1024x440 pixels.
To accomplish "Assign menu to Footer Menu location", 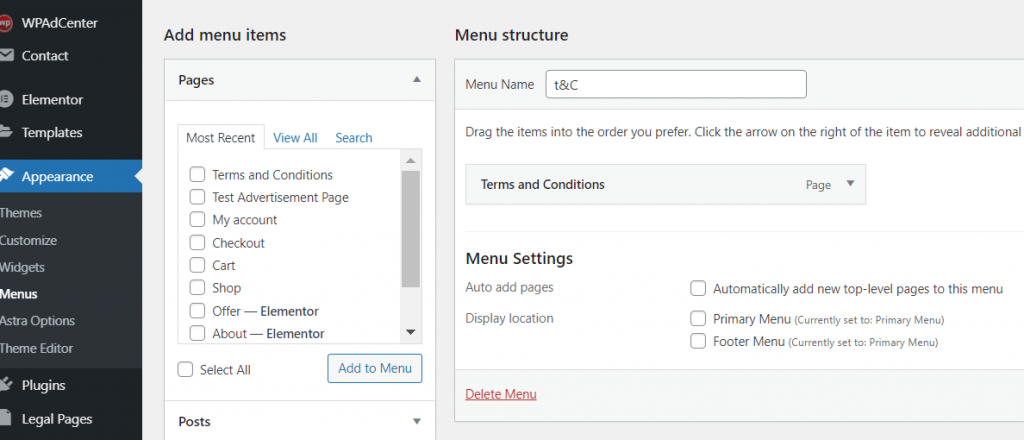I will coord(698,341).
